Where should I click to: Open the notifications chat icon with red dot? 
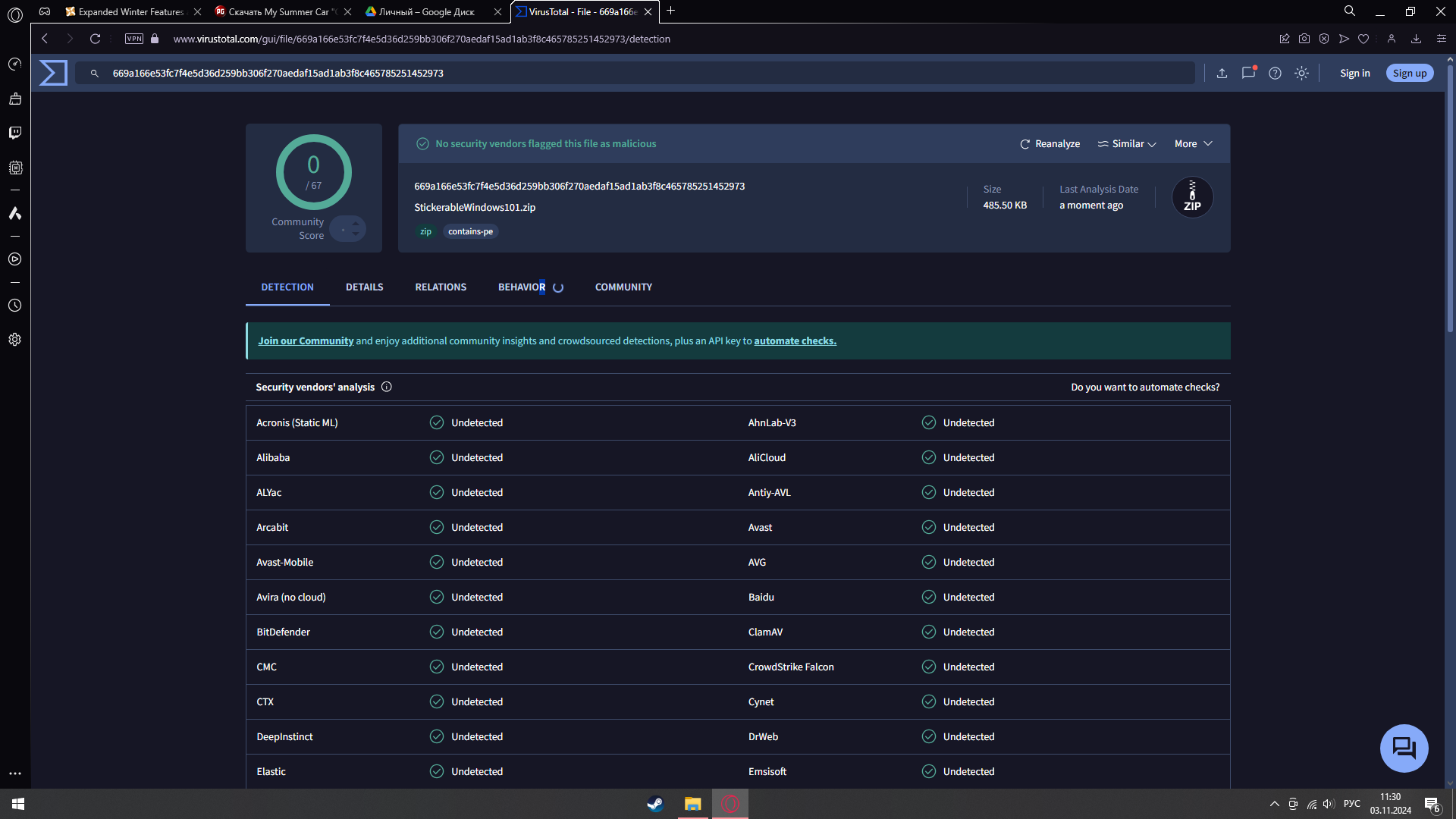click(1248, 73)
